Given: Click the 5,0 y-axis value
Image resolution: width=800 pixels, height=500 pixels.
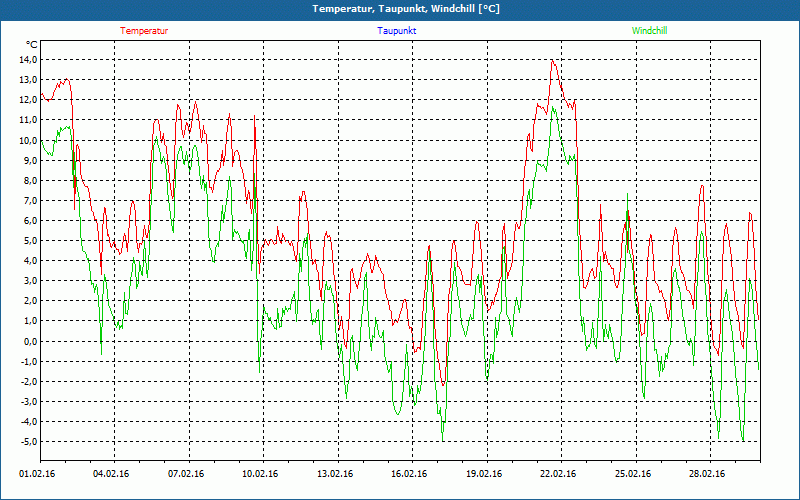Looking at the screenshot, I should coord(30,241).
